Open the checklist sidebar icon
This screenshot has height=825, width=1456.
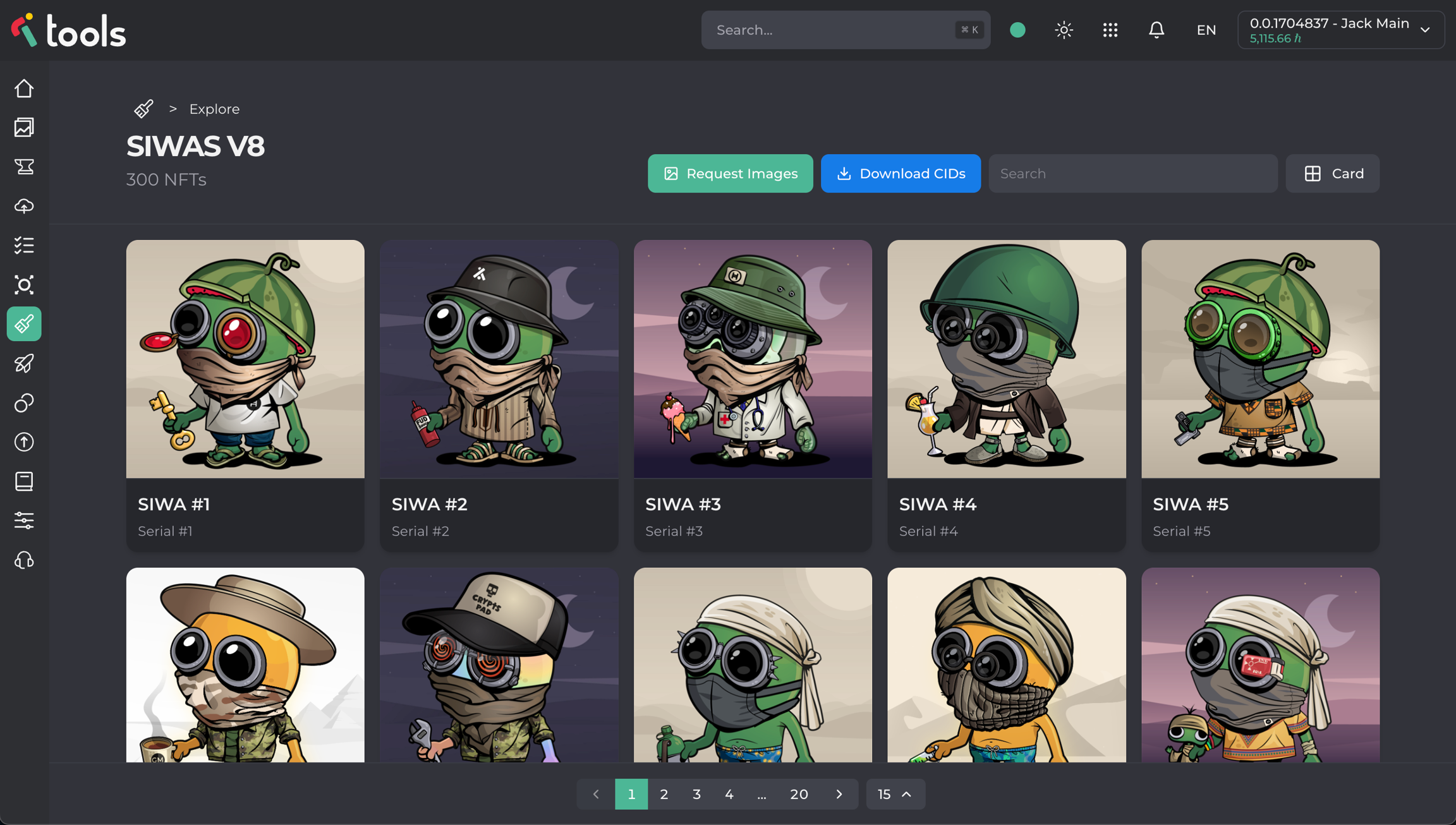[x=24, y=245]
